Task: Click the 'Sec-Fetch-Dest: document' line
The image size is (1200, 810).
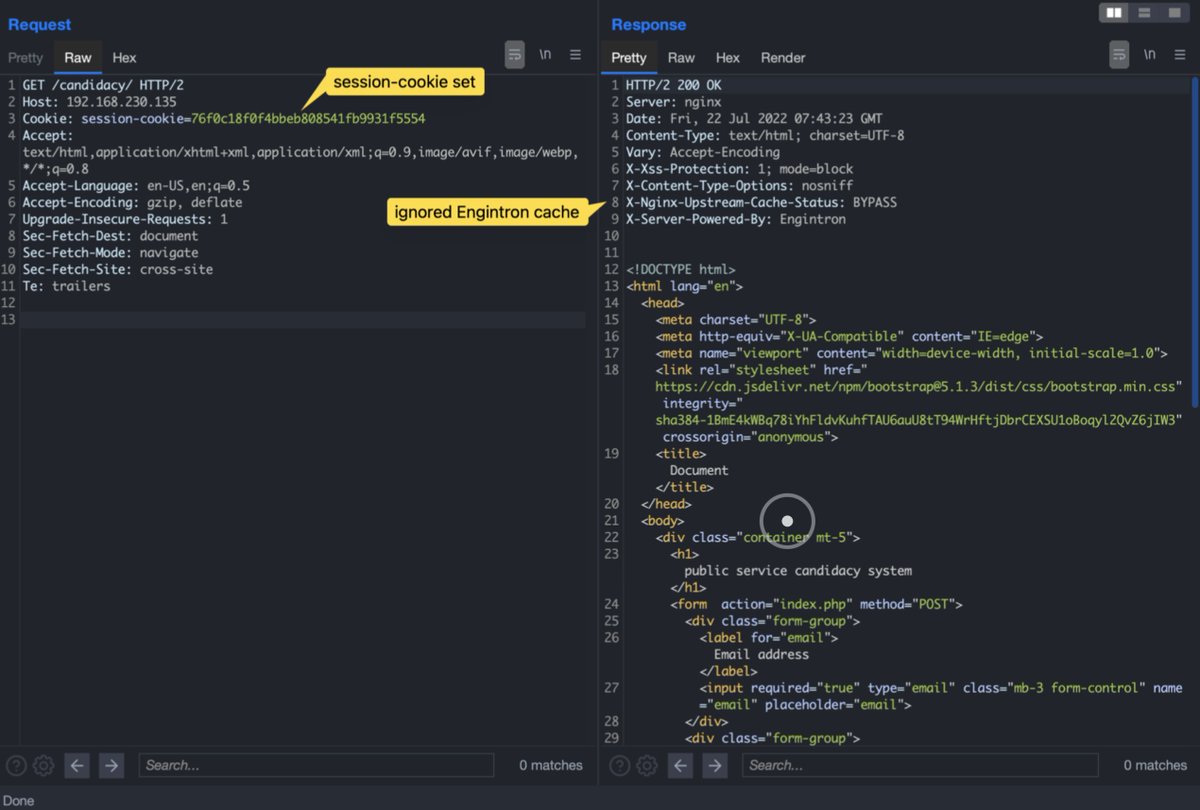Action: click(x=110, y=236)
